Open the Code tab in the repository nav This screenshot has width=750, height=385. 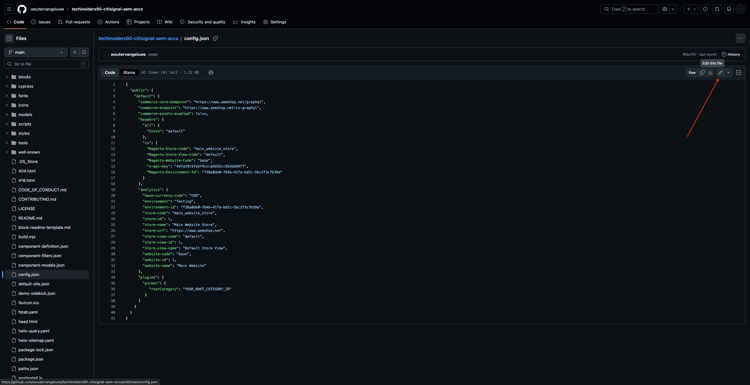[x=16, y=22]
